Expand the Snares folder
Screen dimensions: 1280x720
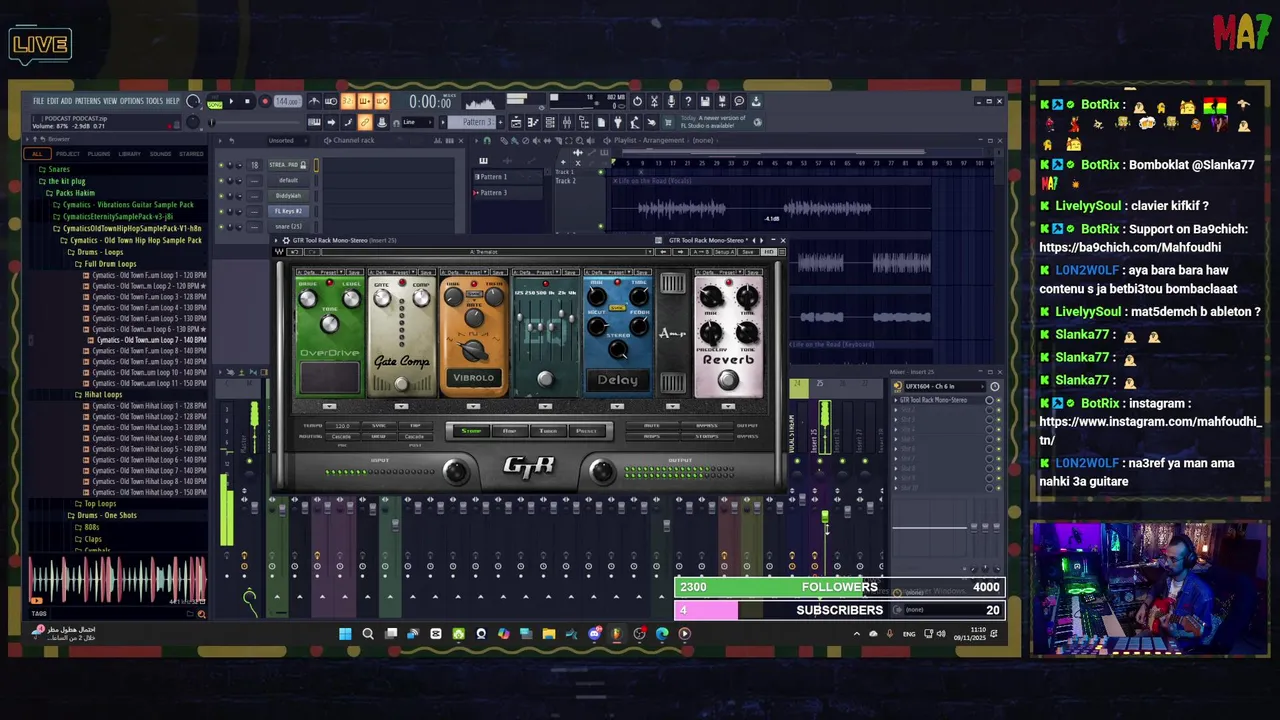(x=58, y=170)
